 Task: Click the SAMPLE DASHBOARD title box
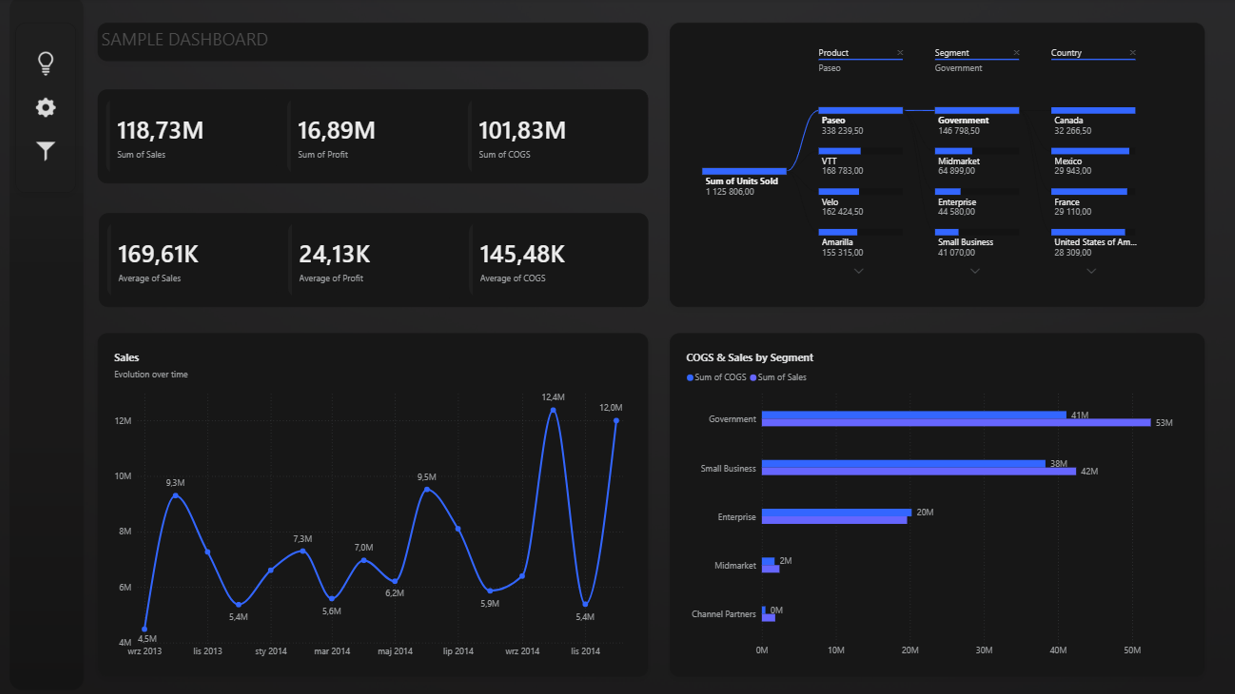372,41
